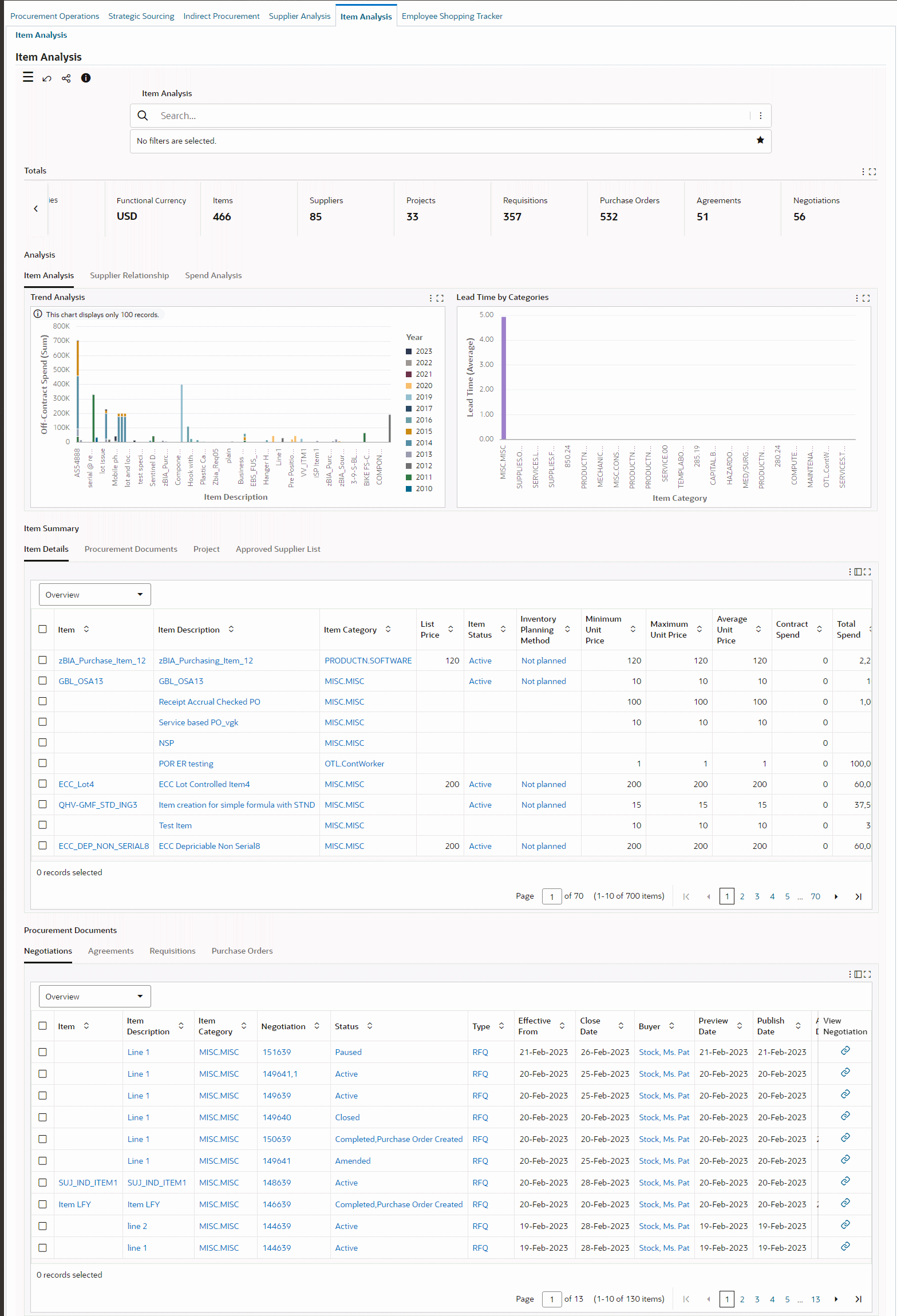897x1316 pixels.
Task: Click the share icon
Action: tap(66, 78)
